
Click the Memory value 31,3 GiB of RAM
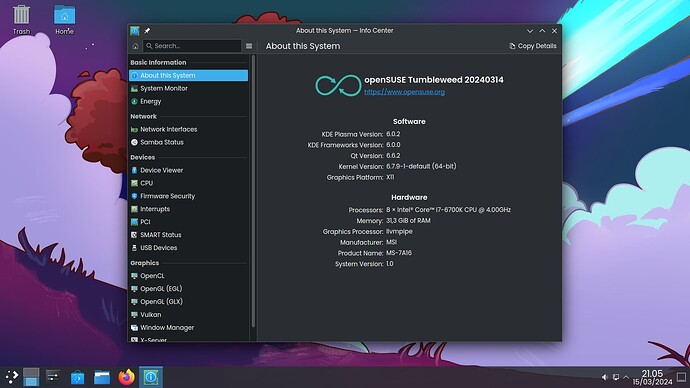(x=408, y=220)
